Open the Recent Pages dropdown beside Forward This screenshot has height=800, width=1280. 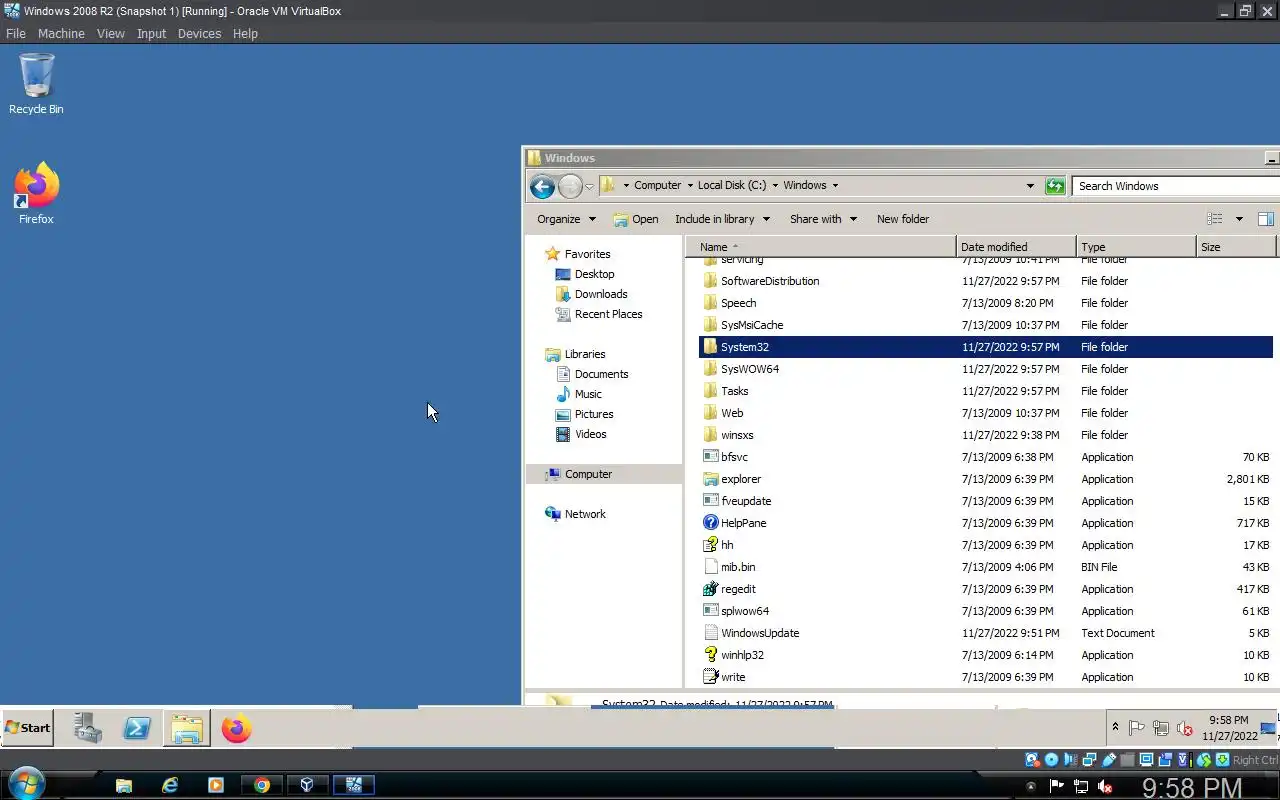click(x=590, y=186)
